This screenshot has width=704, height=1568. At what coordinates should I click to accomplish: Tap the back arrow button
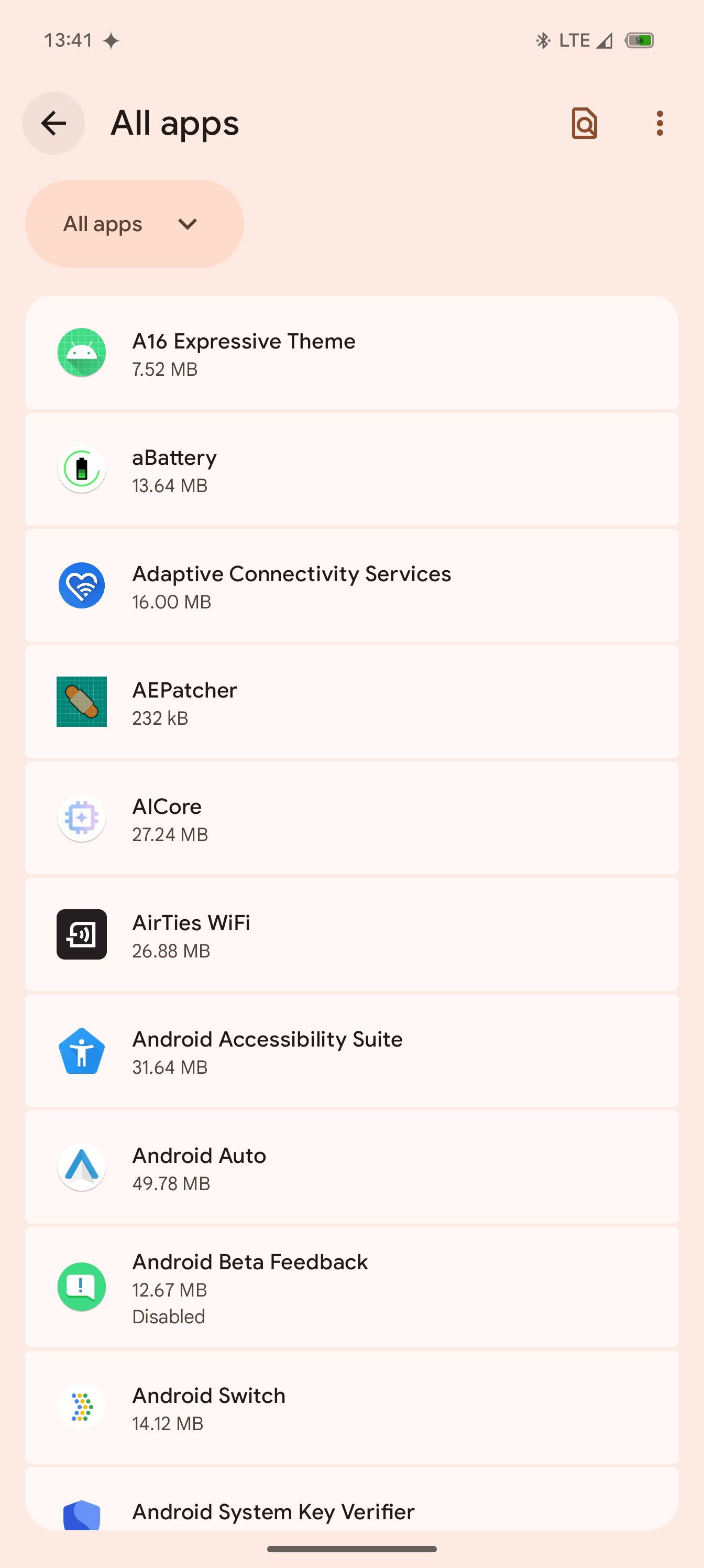point(53,123)
